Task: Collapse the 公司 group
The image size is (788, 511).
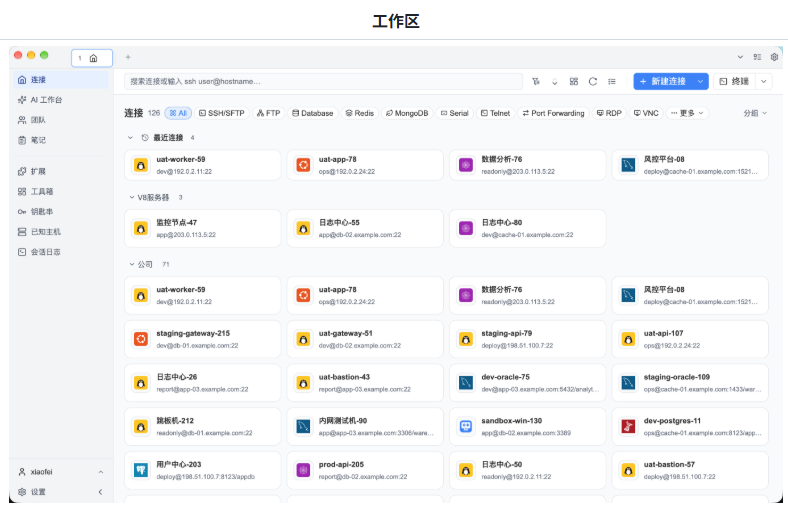Action: [132, 264]
